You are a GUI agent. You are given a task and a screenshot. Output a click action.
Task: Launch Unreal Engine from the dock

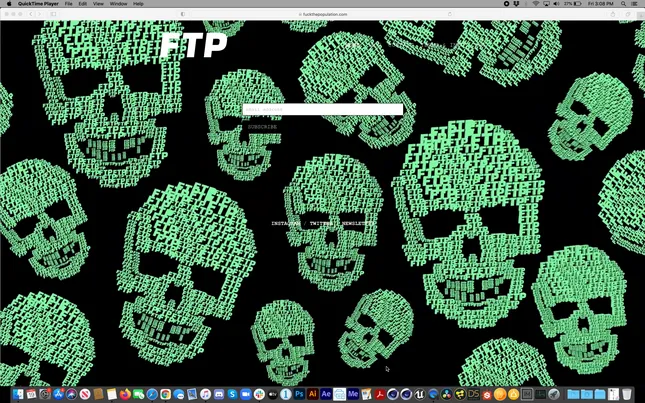419,394
